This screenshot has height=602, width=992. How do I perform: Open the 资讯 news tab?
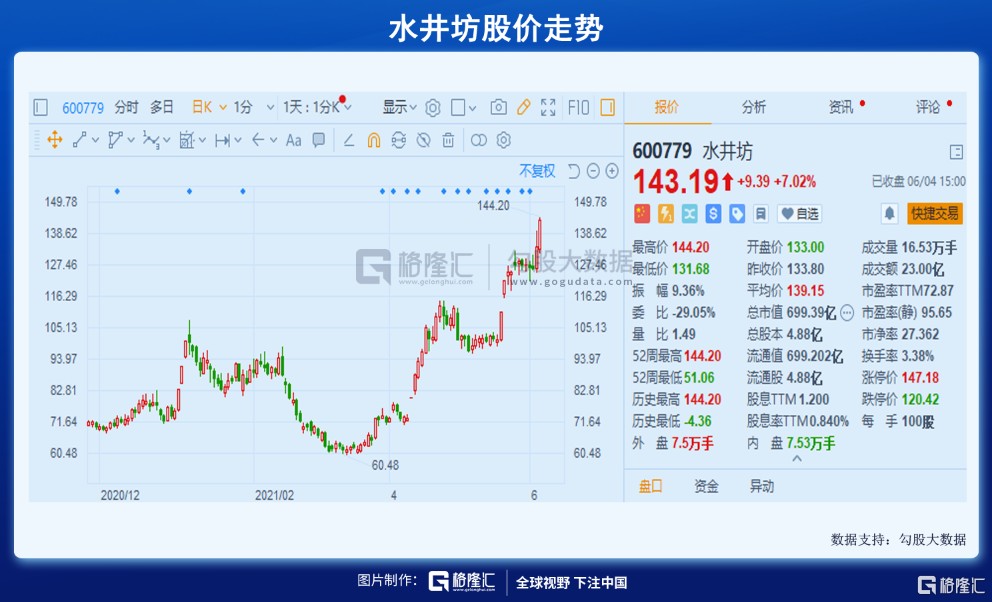841,108
